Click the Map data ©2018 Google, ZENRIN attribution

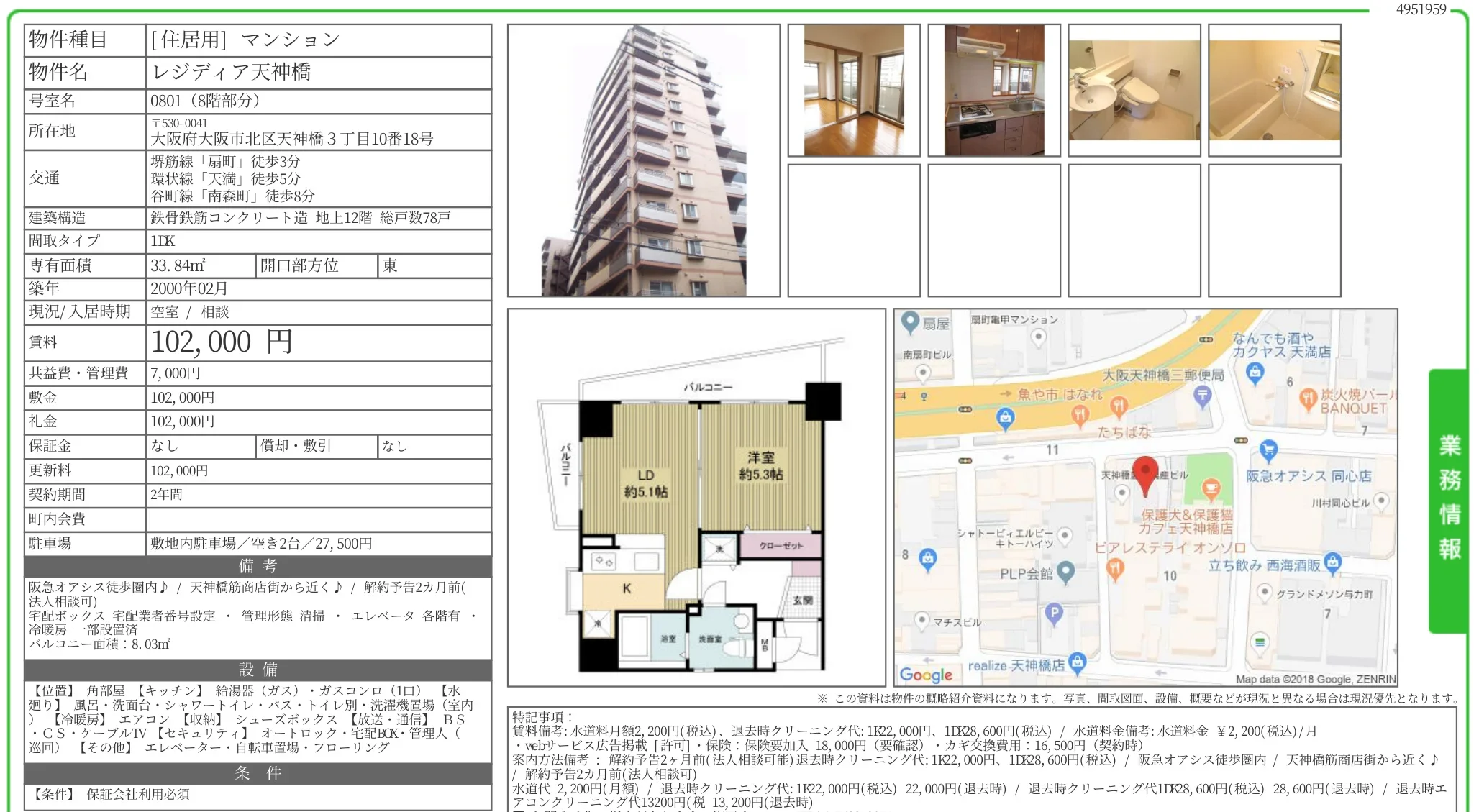[1316, 679]
